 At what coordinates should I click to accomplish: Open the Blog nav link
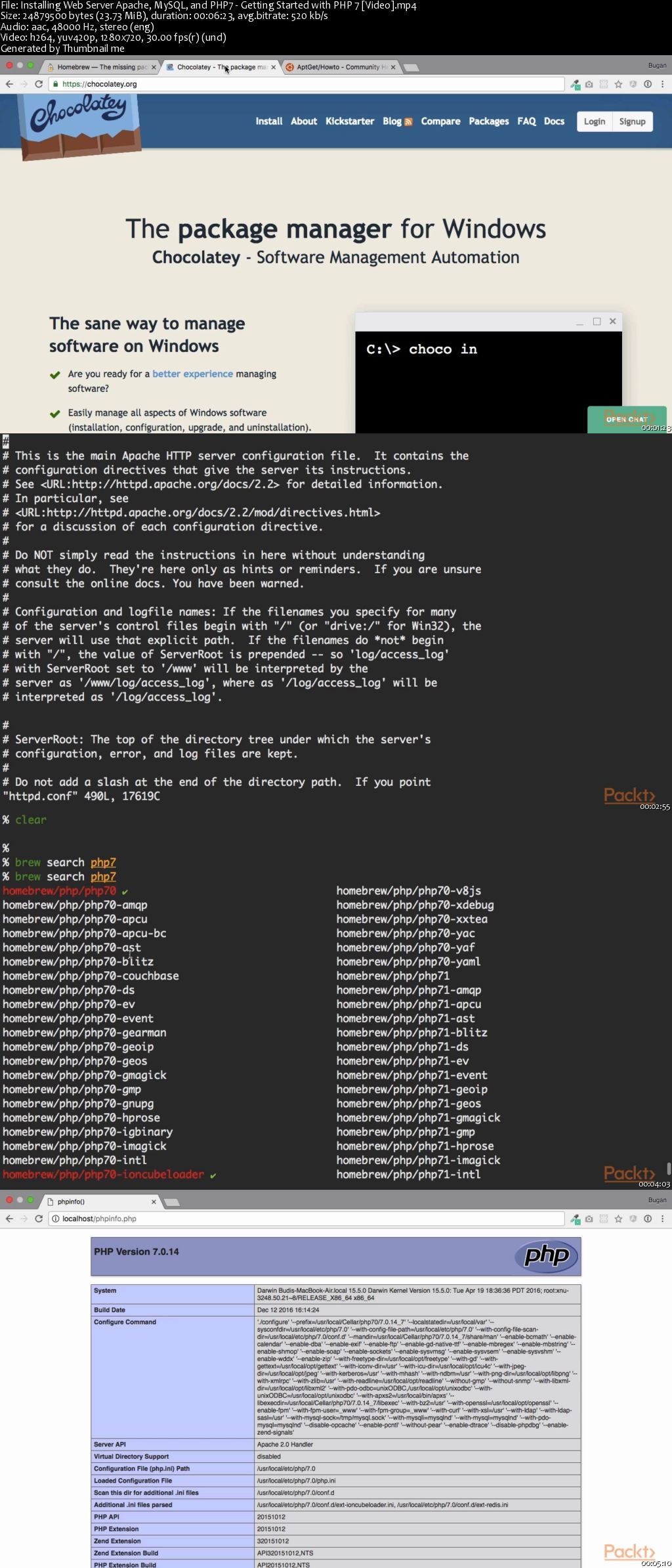392,121
